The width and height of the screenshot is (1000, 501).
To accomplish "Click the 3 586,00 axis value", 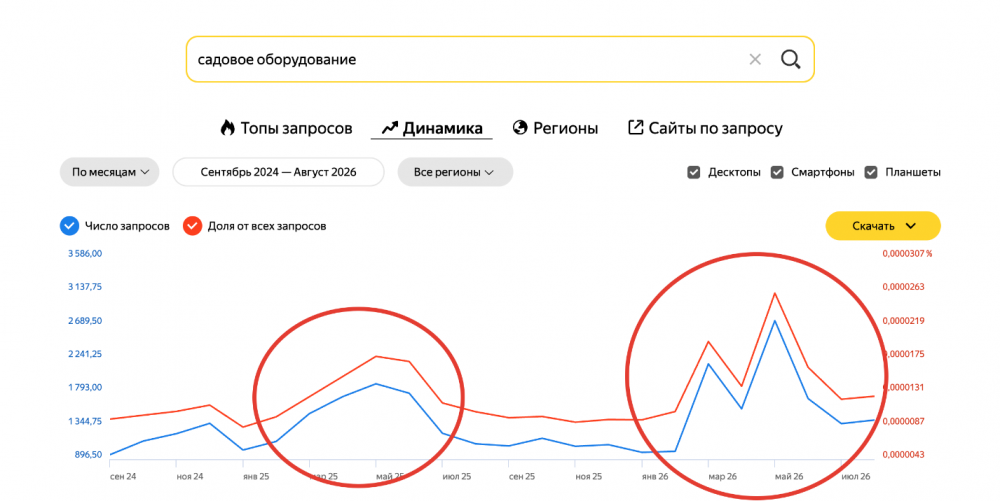I will click(85, 254).
